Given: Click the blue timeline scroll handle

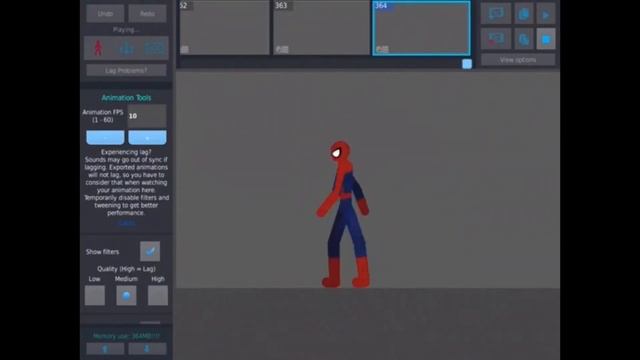Looking at the screenshot, I should click(467, 64).
